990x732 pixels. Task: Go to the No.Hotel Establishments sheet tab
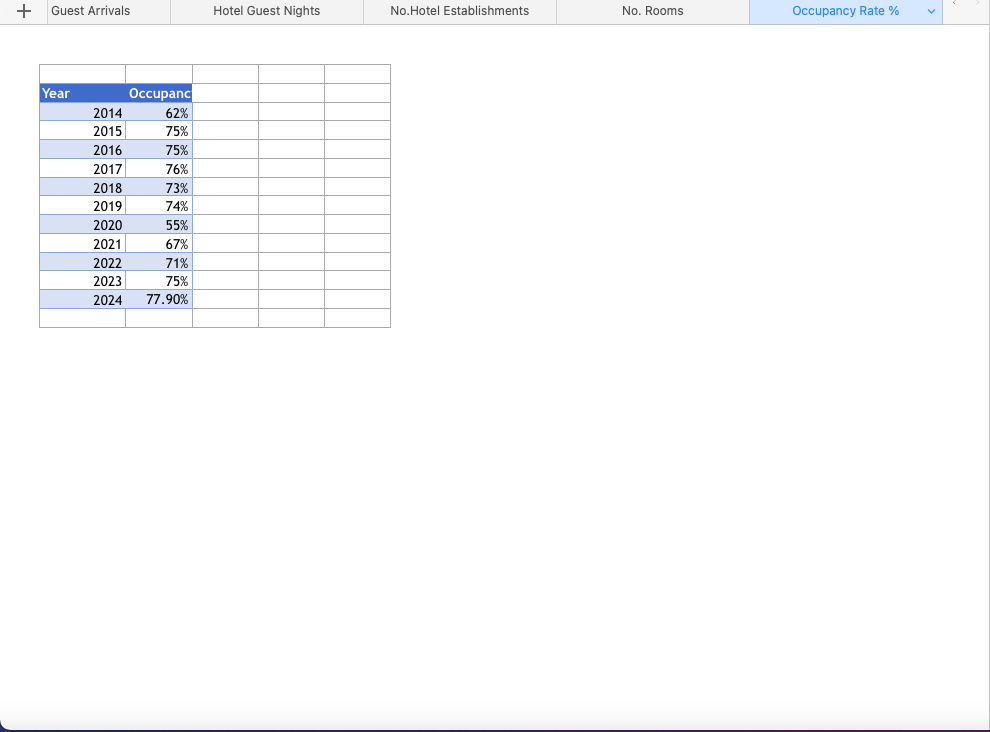tap(459, 11)
